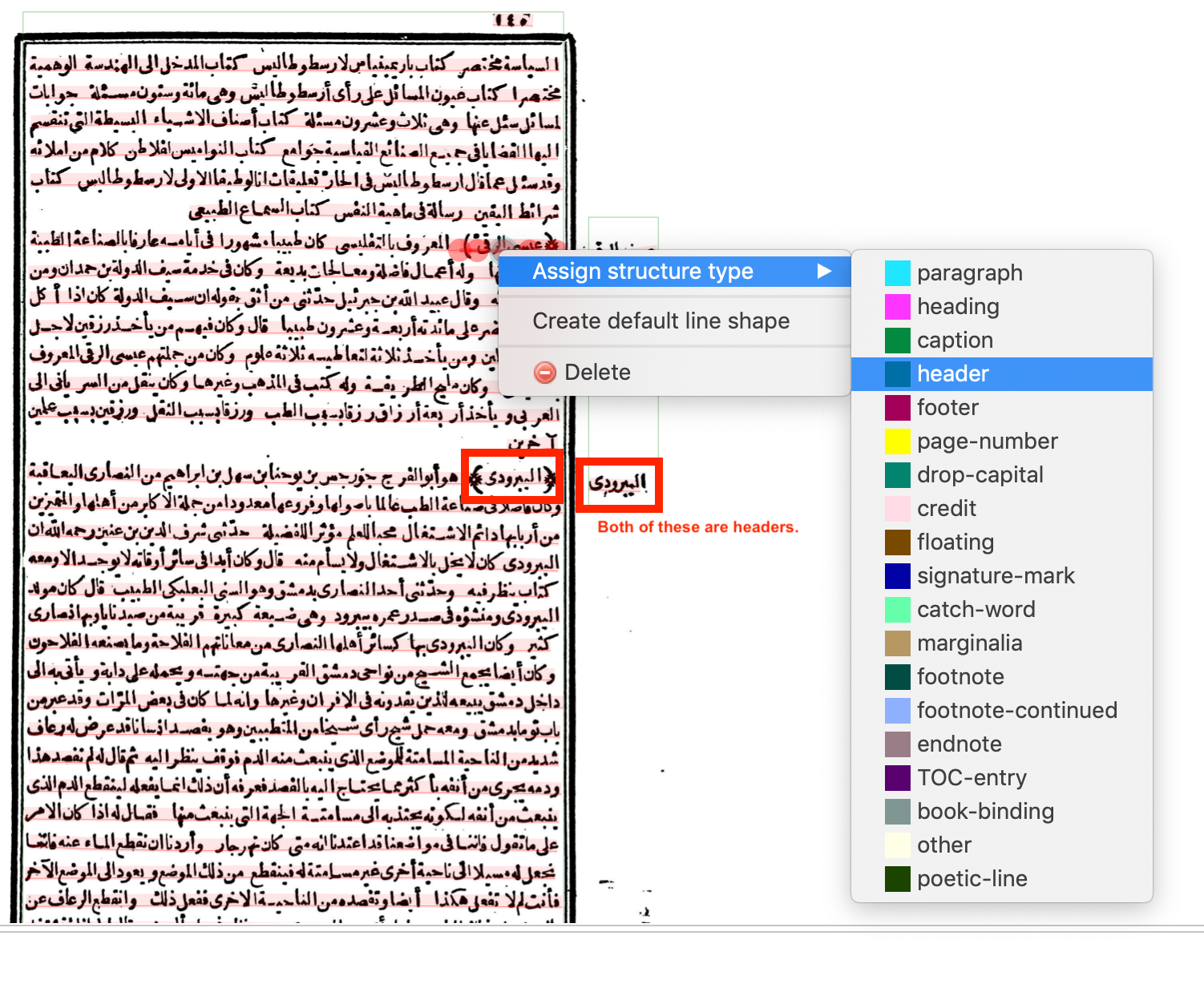The width and height of the screenshot is (1204, 984).
Task: Click the cream swatch next to other
Action: 897,845
